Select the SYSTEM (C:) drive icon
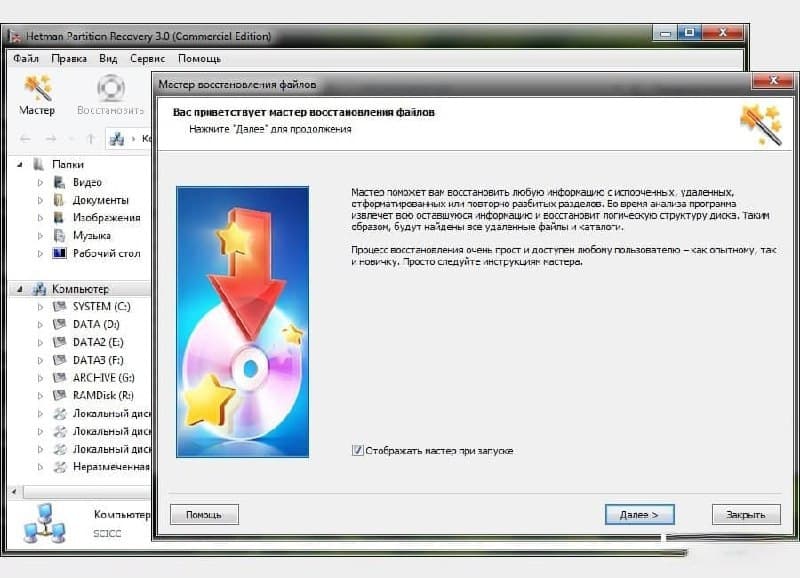Image resolution: width=800 pixels, height=578 pixels. [59, 307]
